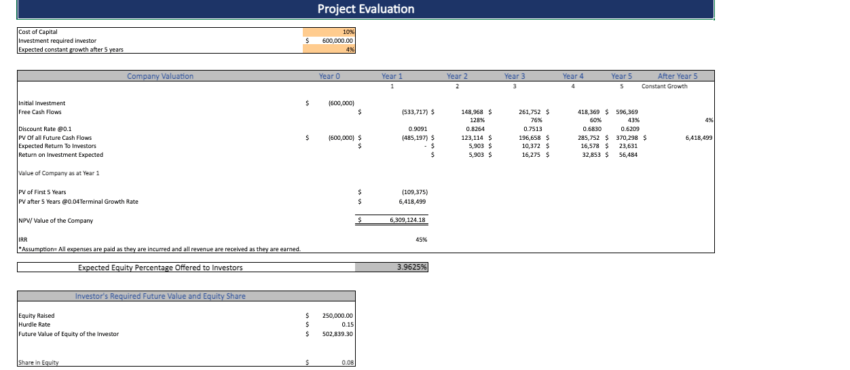Select the PV after 5 Years Terminal Growth Rate label
The height and width of the screenshot is (370, 850).
79,202
